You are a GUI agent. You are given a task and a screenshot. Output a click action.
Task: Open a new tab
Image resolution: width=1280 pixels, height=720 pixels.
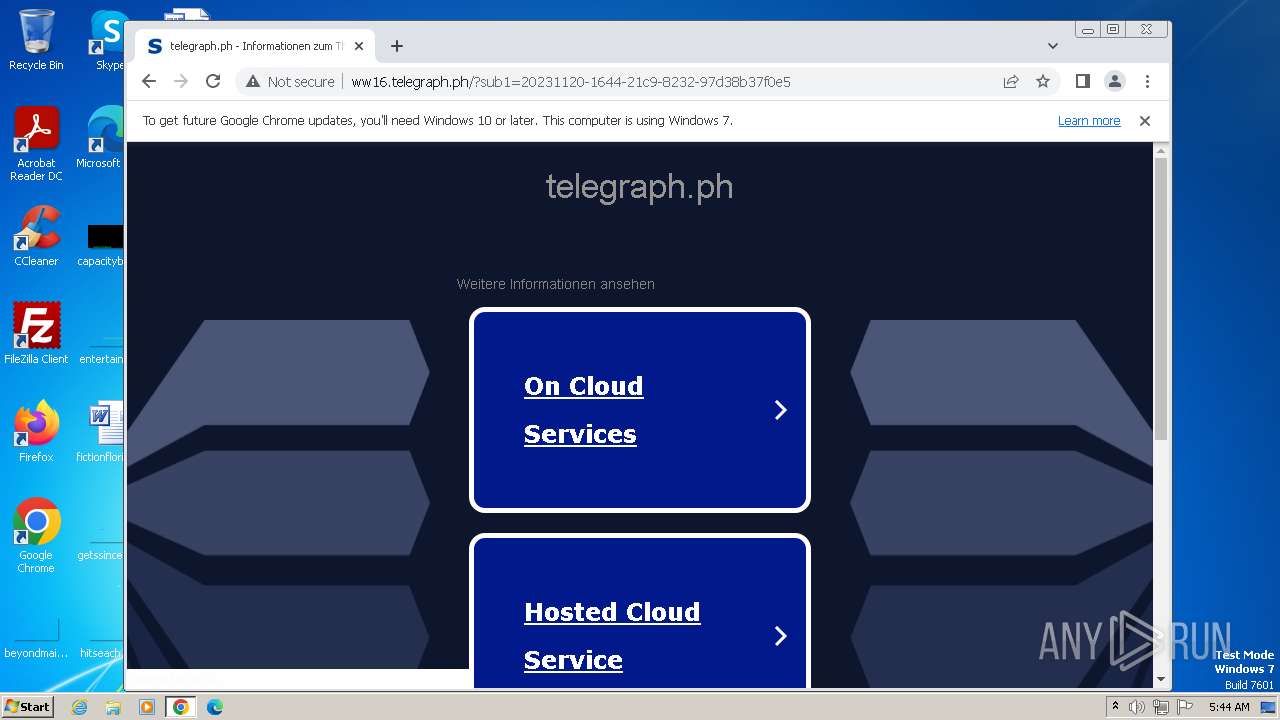tap(397, 46)
